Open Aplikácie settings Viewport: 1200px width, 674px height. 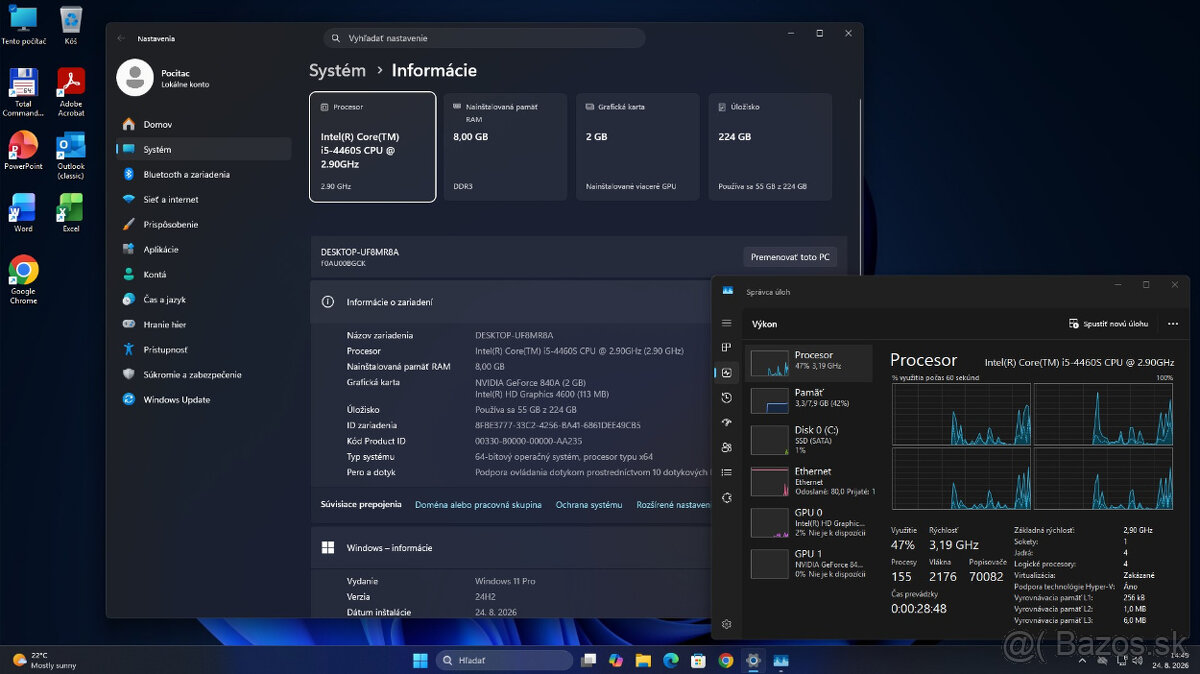coord(203,249)
